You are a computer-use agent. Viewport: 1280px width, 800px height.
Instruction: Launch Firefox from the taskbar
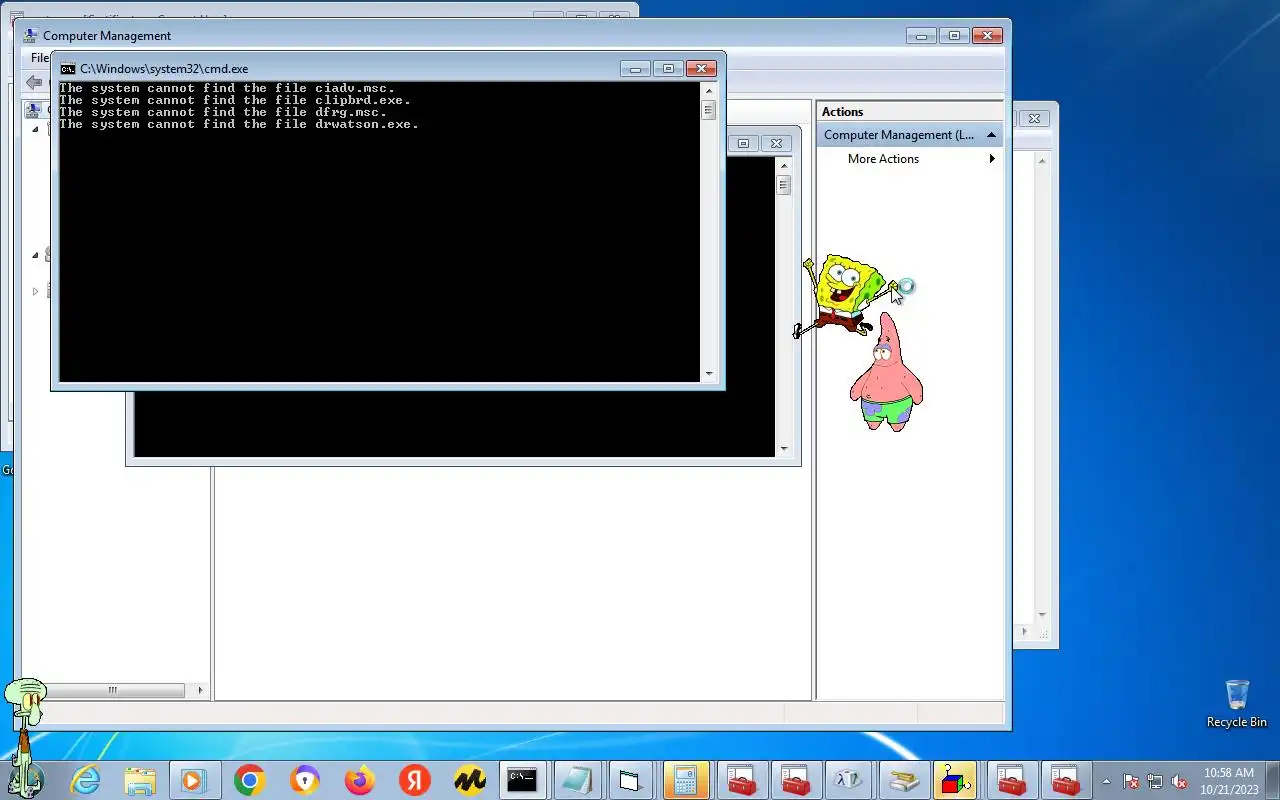tap(359, 780)
